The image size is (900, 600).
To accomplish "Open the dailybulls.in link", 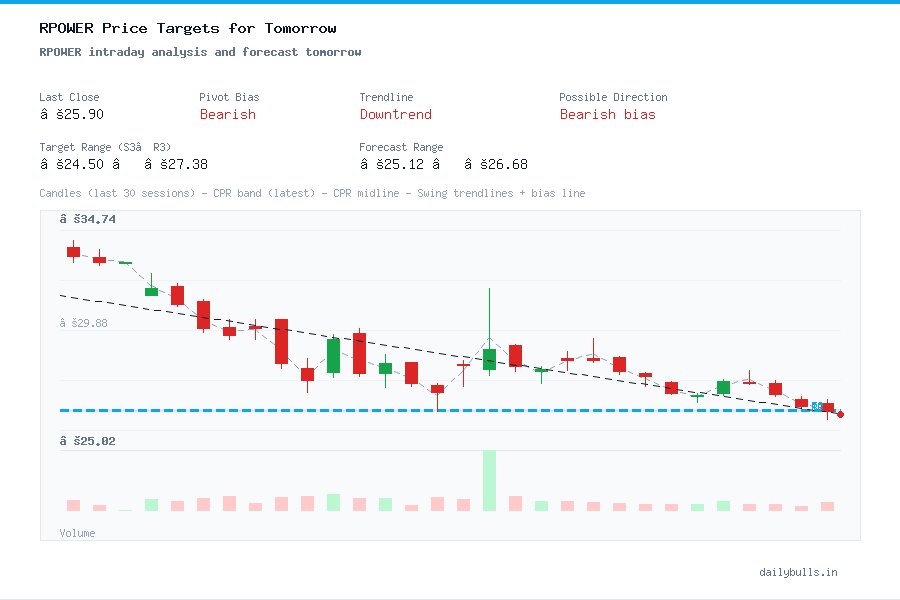I will (799, 572).
